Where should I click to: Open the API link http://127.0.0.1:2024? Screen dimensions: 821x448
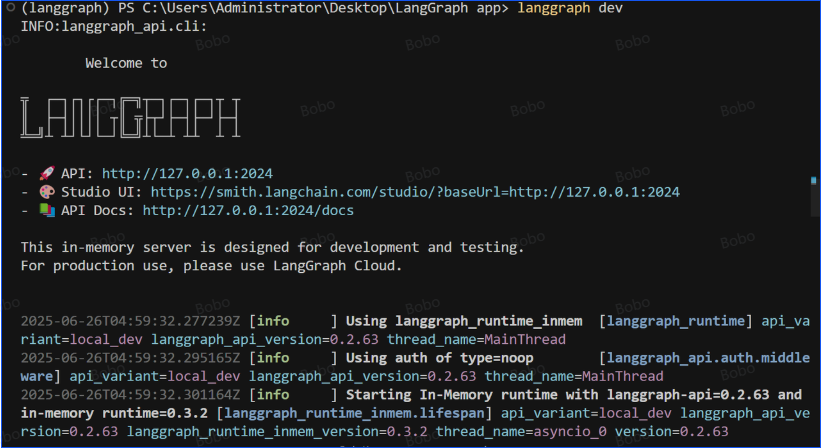click(187, 173)
